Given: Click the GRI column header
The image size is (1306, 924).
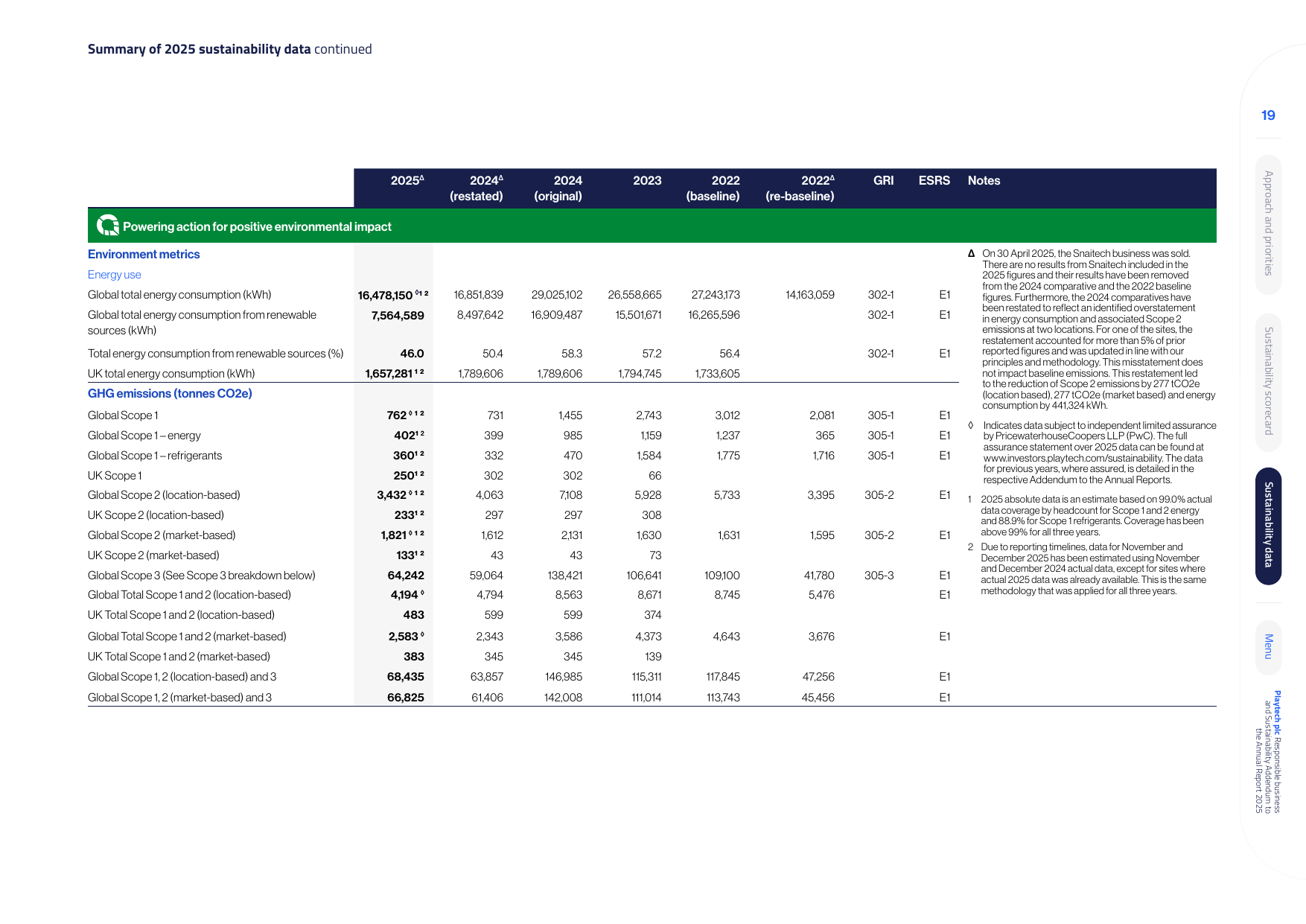Looking at the screenshot, I should pos(884,181).
